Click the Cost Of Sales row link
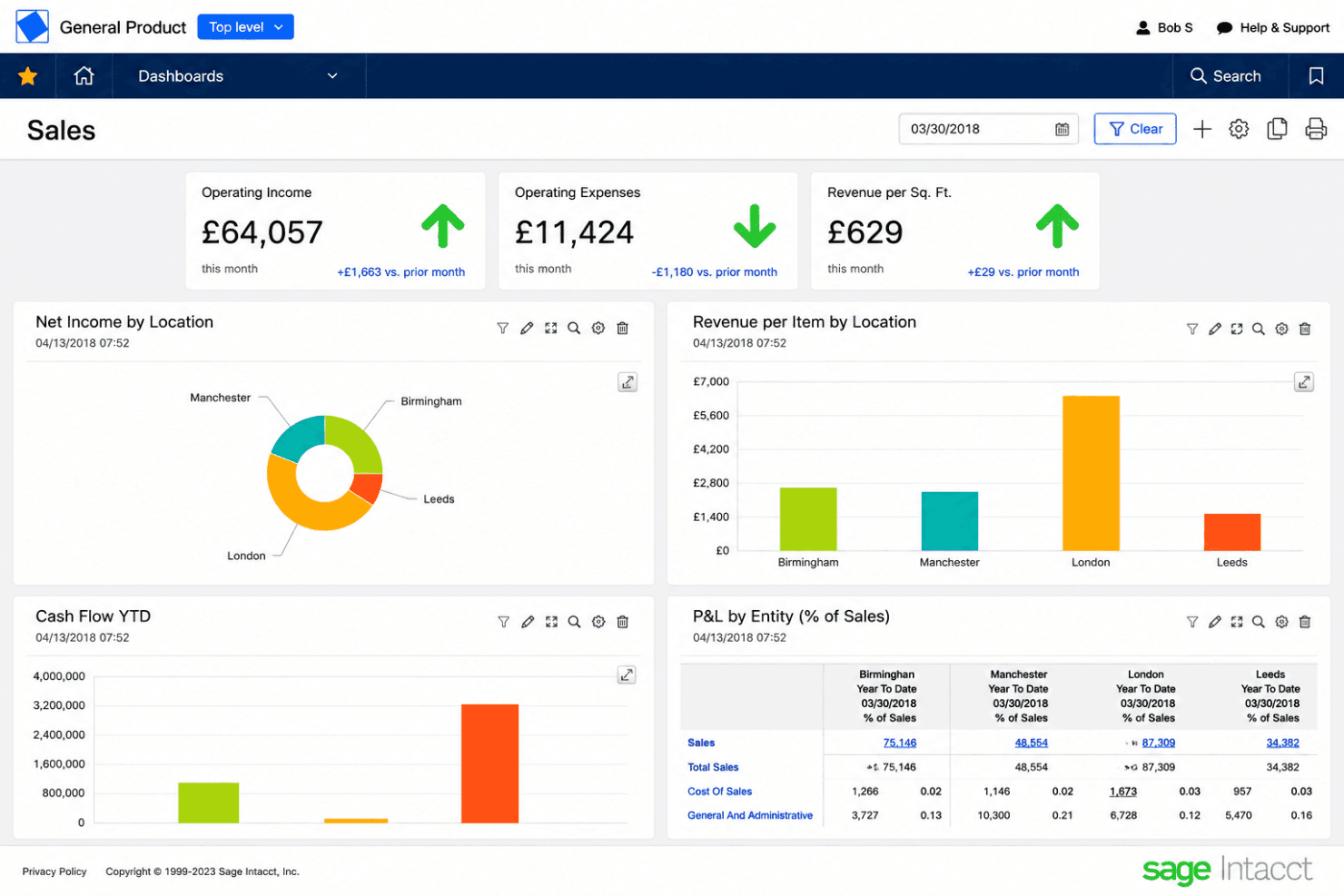Image resolution: width=1344 pixels, height=896 pixels. coord(719,792)
